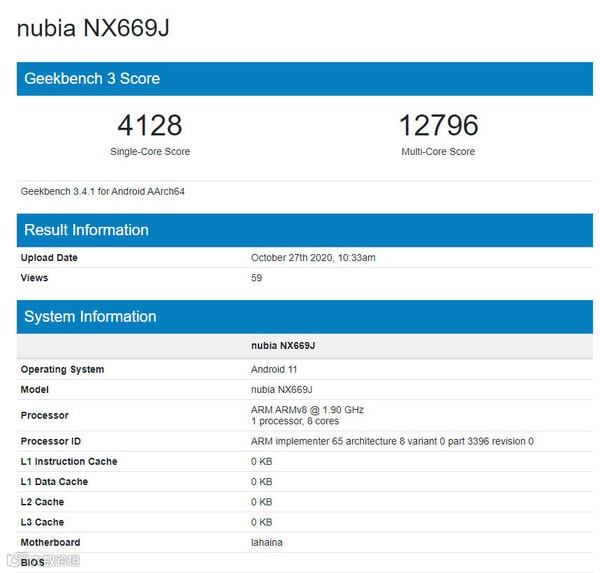The image size is (600, 573).
Task: Click the 'Operating System' row label
Action: pyautogui.click(x=62, y=369)
